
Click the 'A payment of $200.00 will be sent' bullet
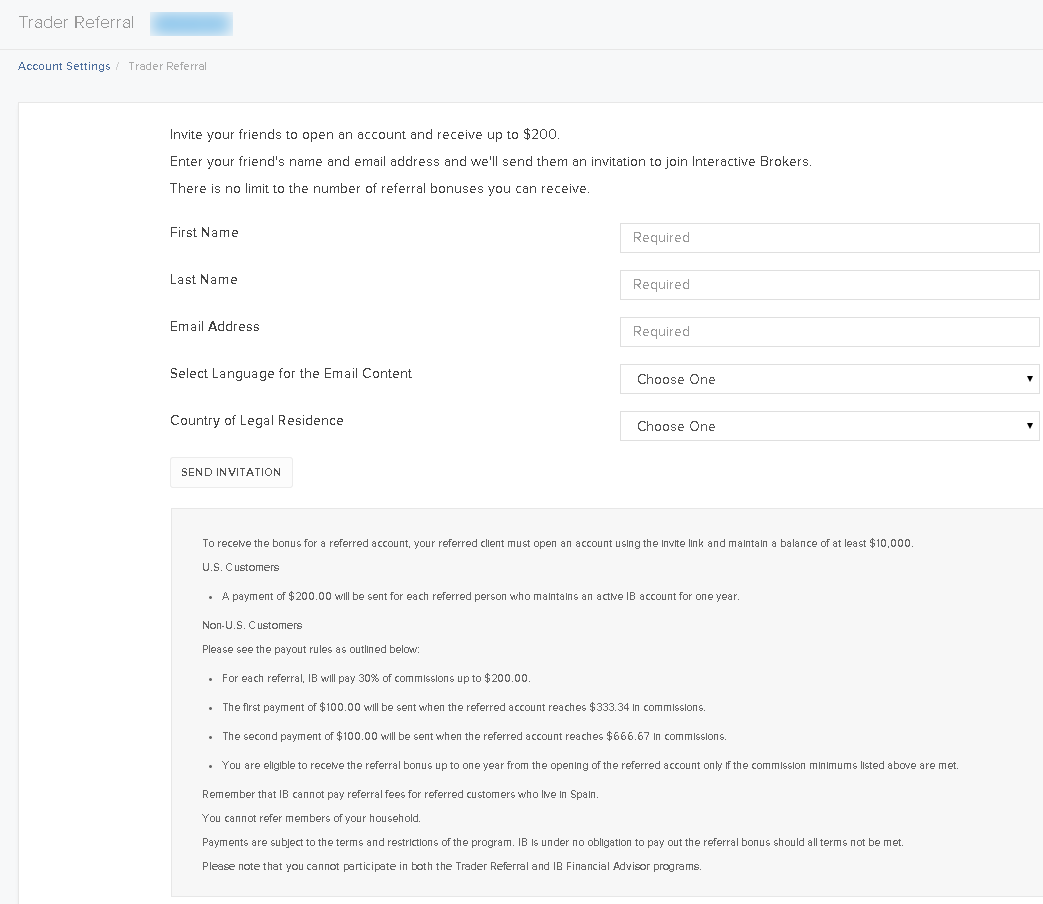point(481,597)
